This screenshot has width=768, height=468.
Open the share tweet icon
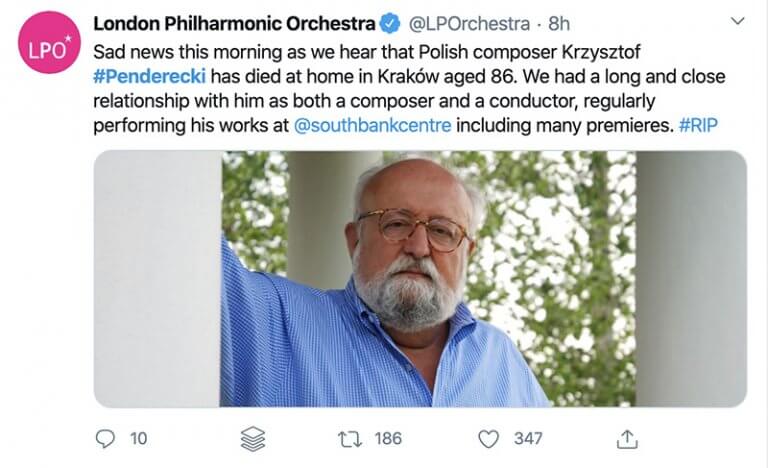[x=627, y=438]
